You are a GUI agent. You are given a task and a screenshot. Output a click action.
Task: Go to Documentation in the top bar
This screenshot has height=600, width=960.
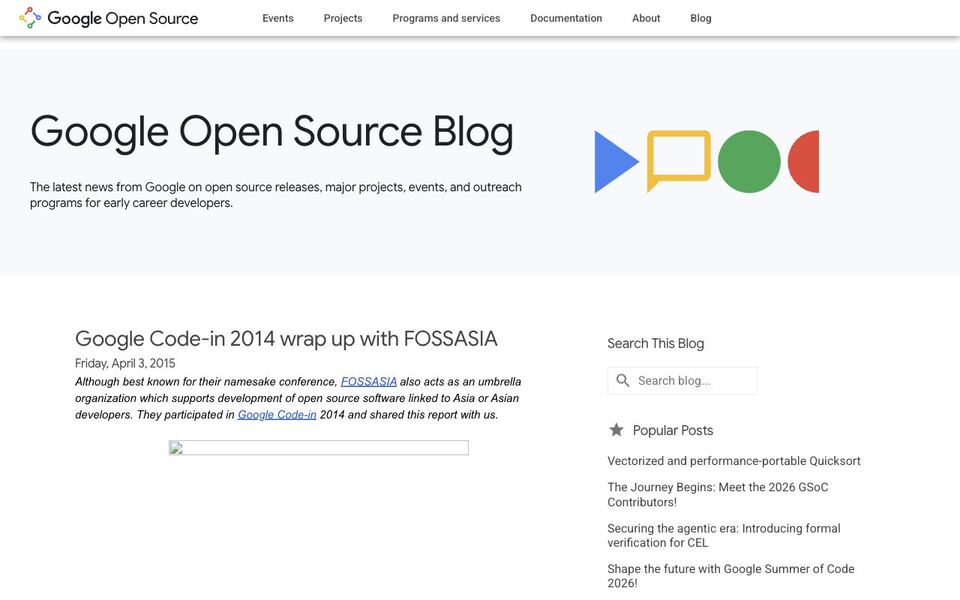click(566, 18)
